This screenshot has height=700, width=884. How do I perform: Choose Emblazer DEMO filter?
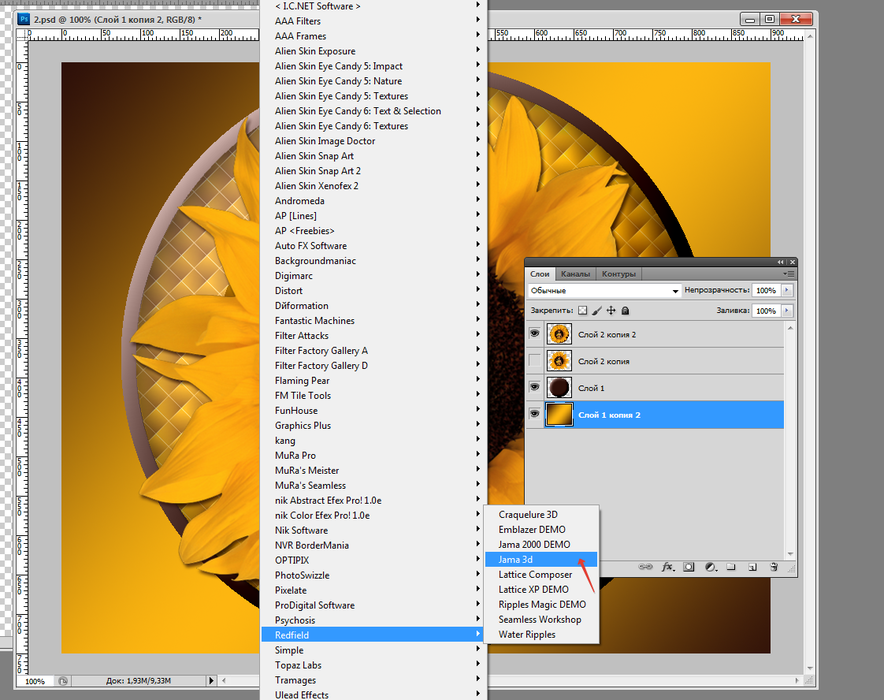click(x=541, y=529)
